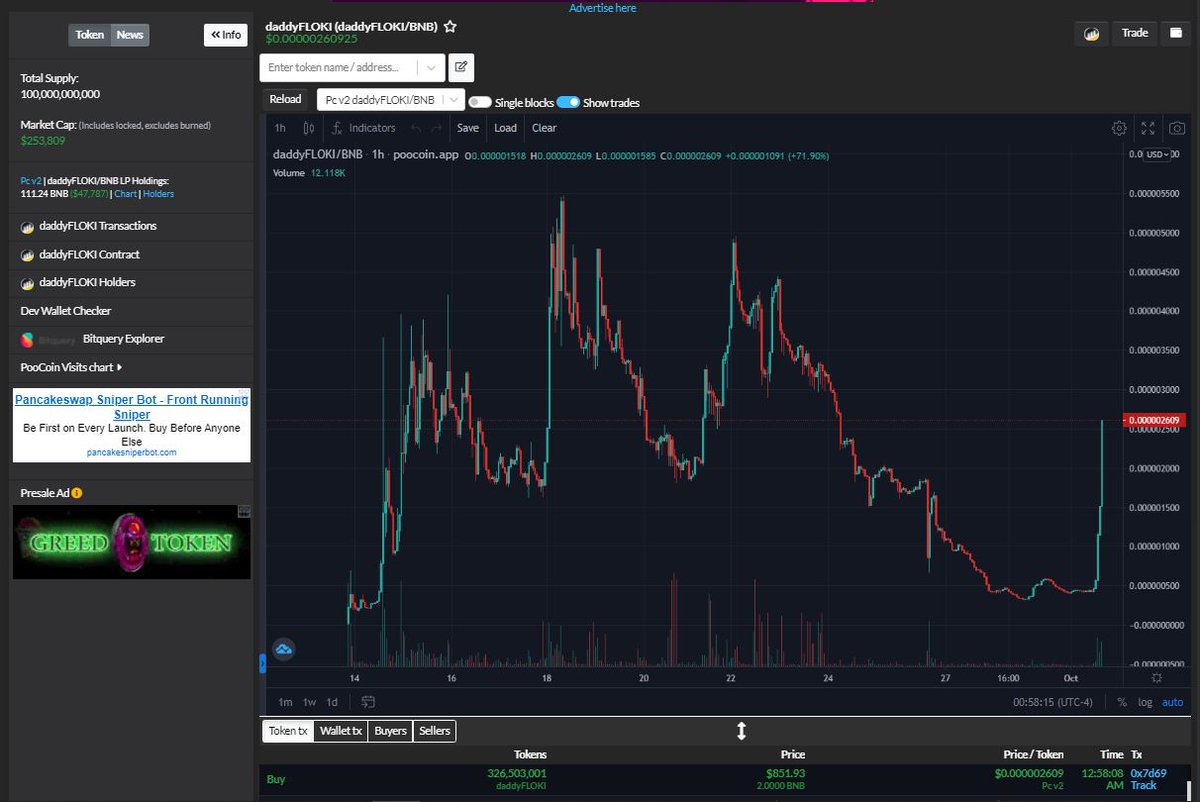Collapse the sidebar with Info button
This screenshot has width=1200, height=802.
[226, 35]
